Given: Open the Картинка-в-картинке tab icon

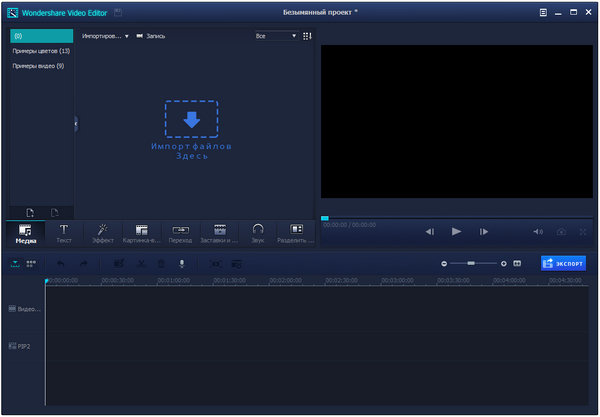Looking at the screenshot, I should [x=141, y=233].
